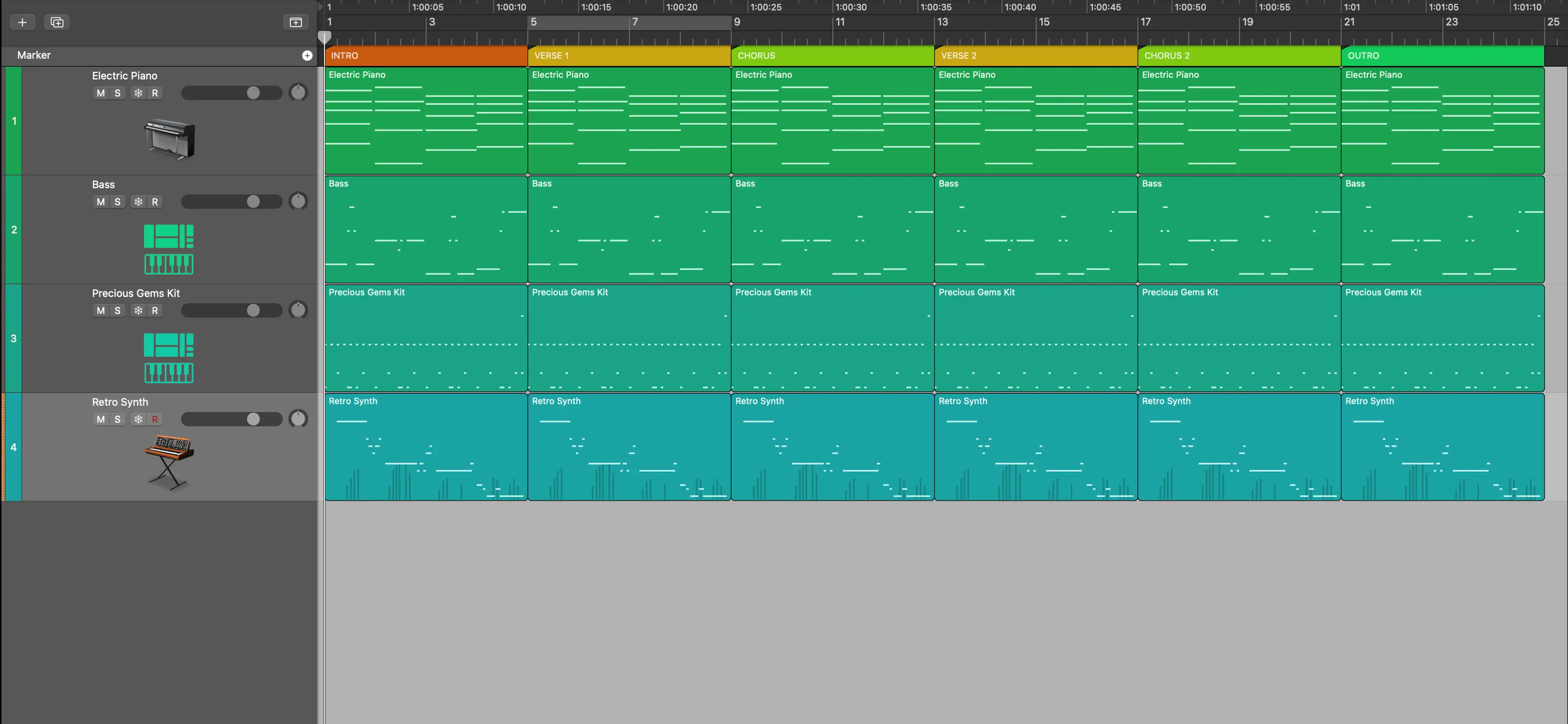Screen dimensions: 1568x724
Task: Add a marker with the plus icon
Action: point(307,56)
